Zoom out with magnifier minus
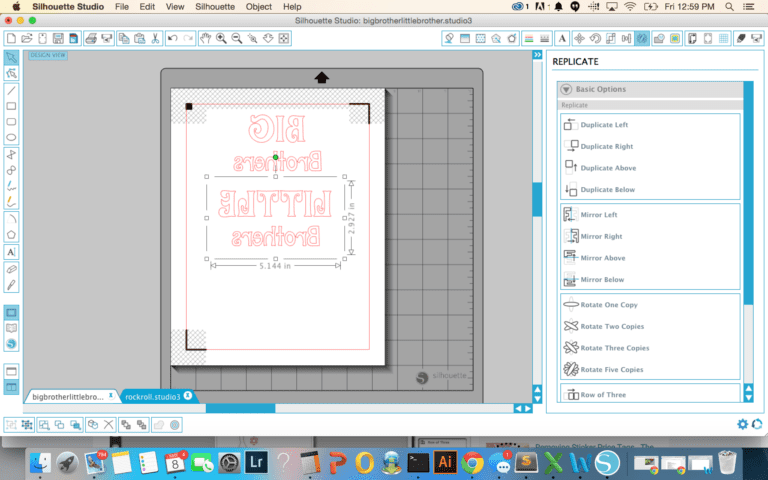The width and height of the screenshot is (768, 480). [237, 38]
